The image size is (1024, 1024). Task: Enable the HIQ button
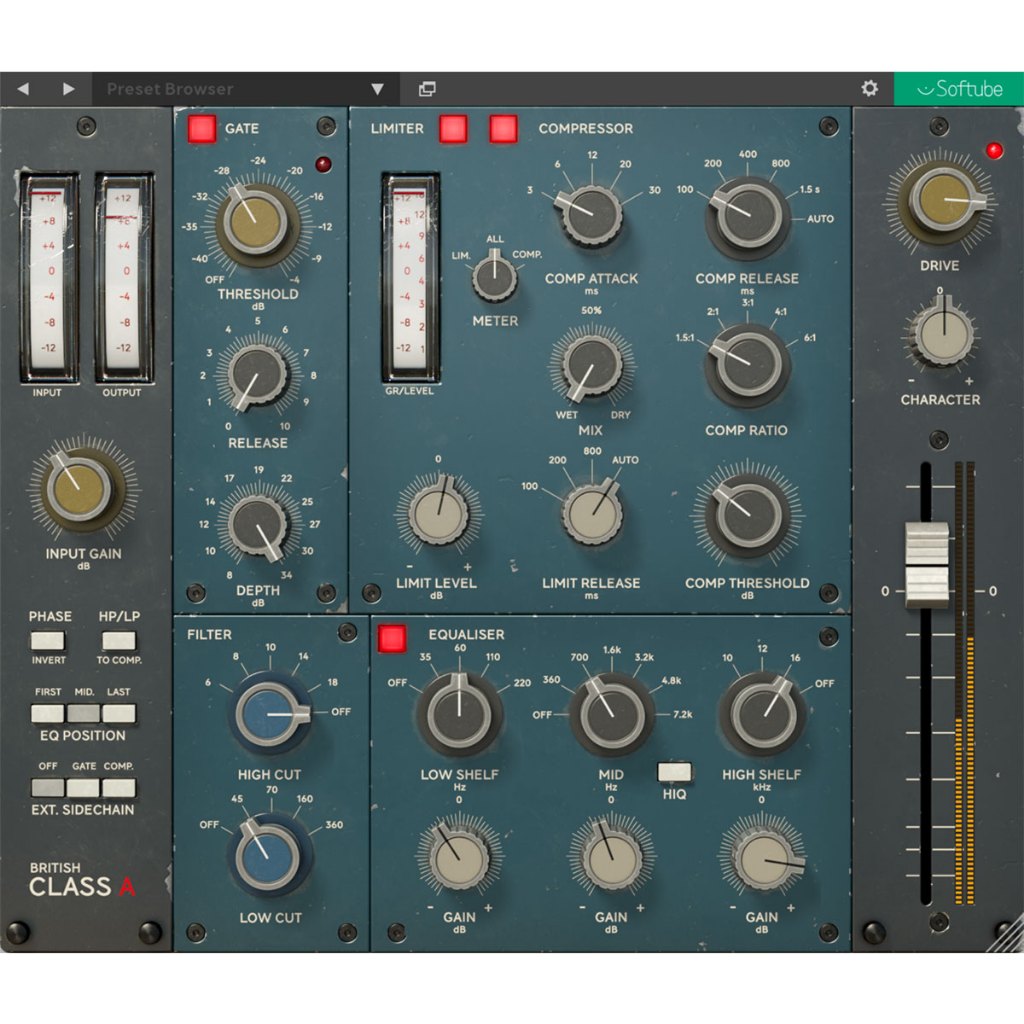tap(675, 770)
